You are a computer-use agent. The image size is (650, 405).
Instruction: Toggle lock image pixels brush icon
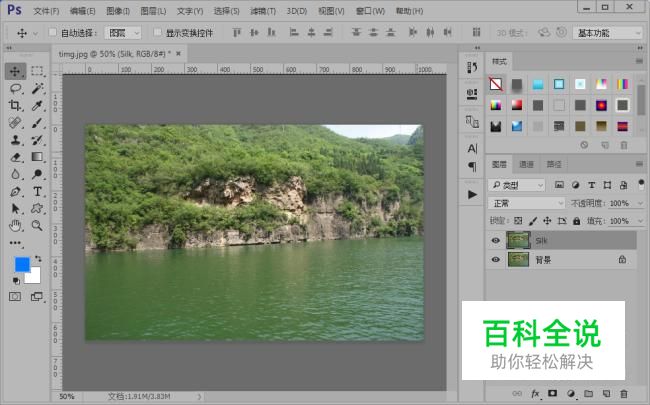click(x=533, y=221)
